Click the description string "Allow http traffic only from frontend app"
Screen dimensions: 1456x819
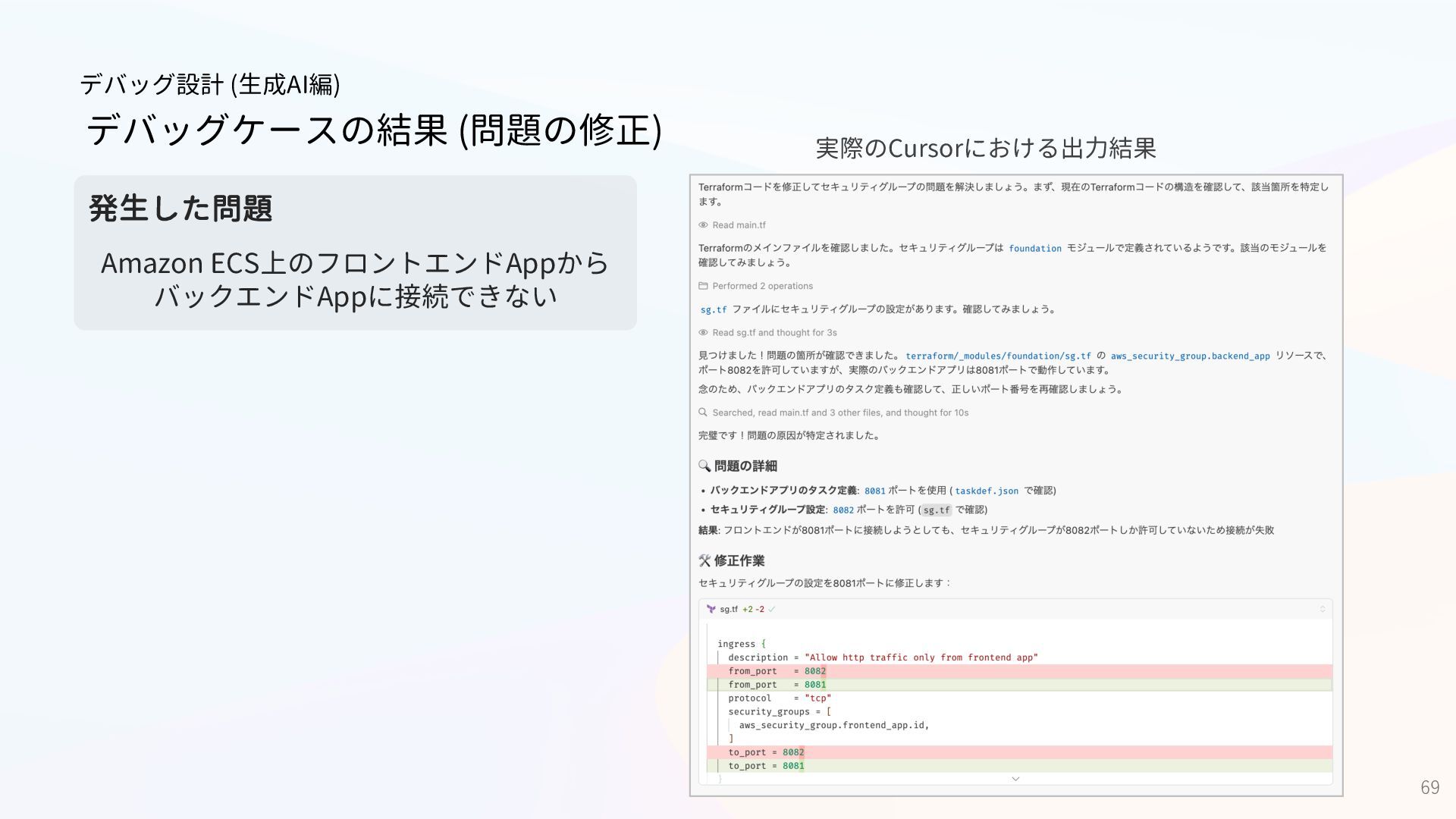(x=921, y=657)
